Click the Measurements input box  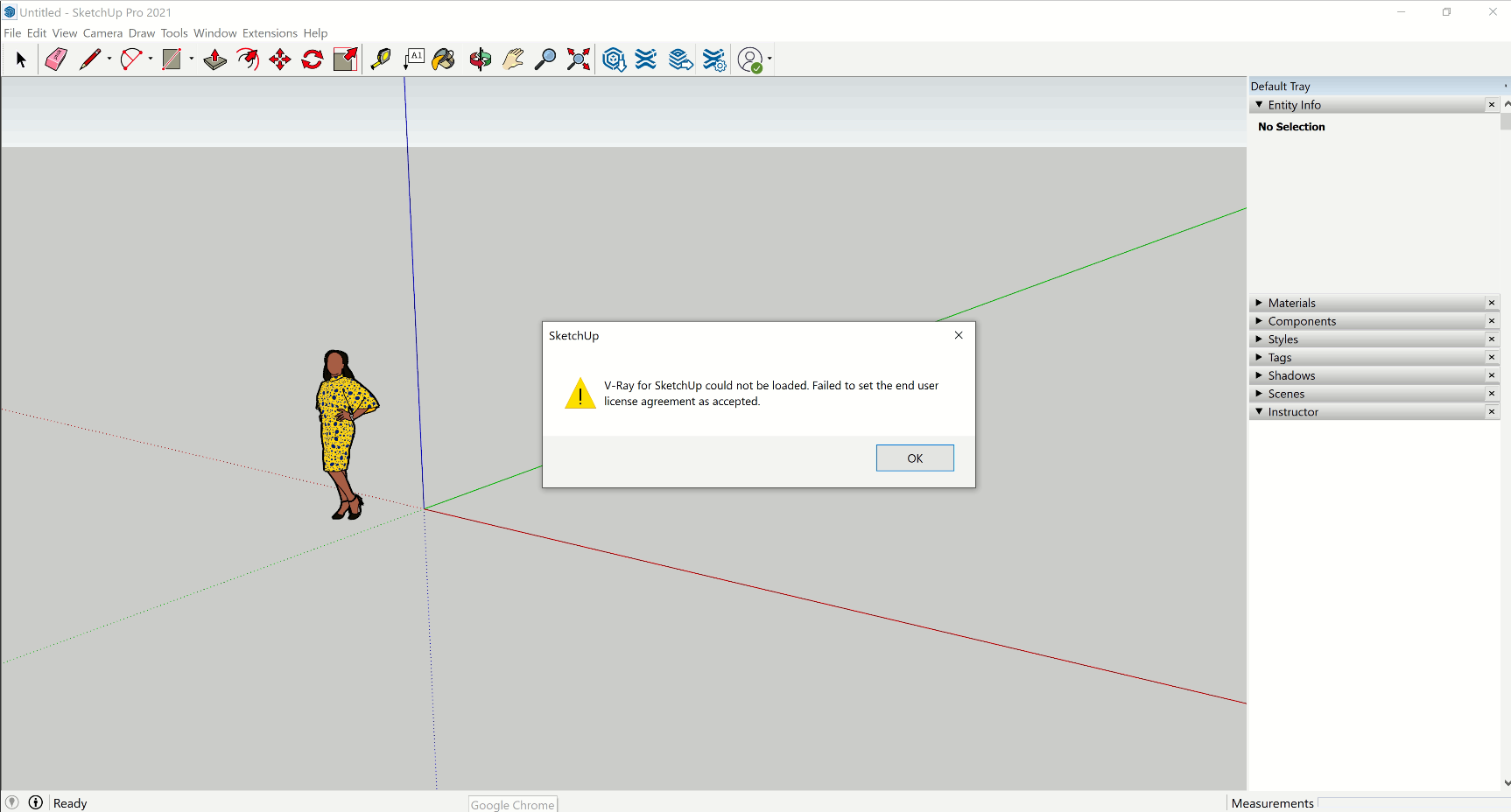coord(1413,803)
